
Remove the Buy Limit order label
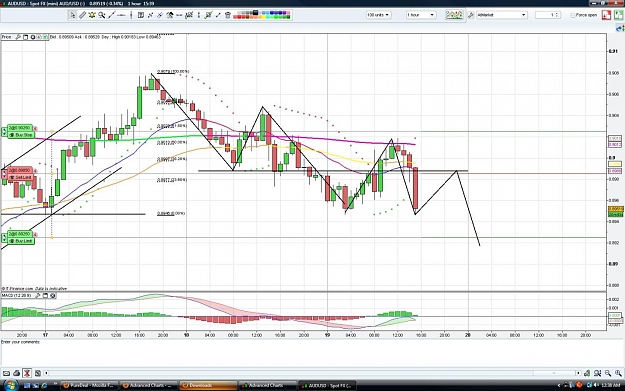pyautogui.click(x=35, y=234)
